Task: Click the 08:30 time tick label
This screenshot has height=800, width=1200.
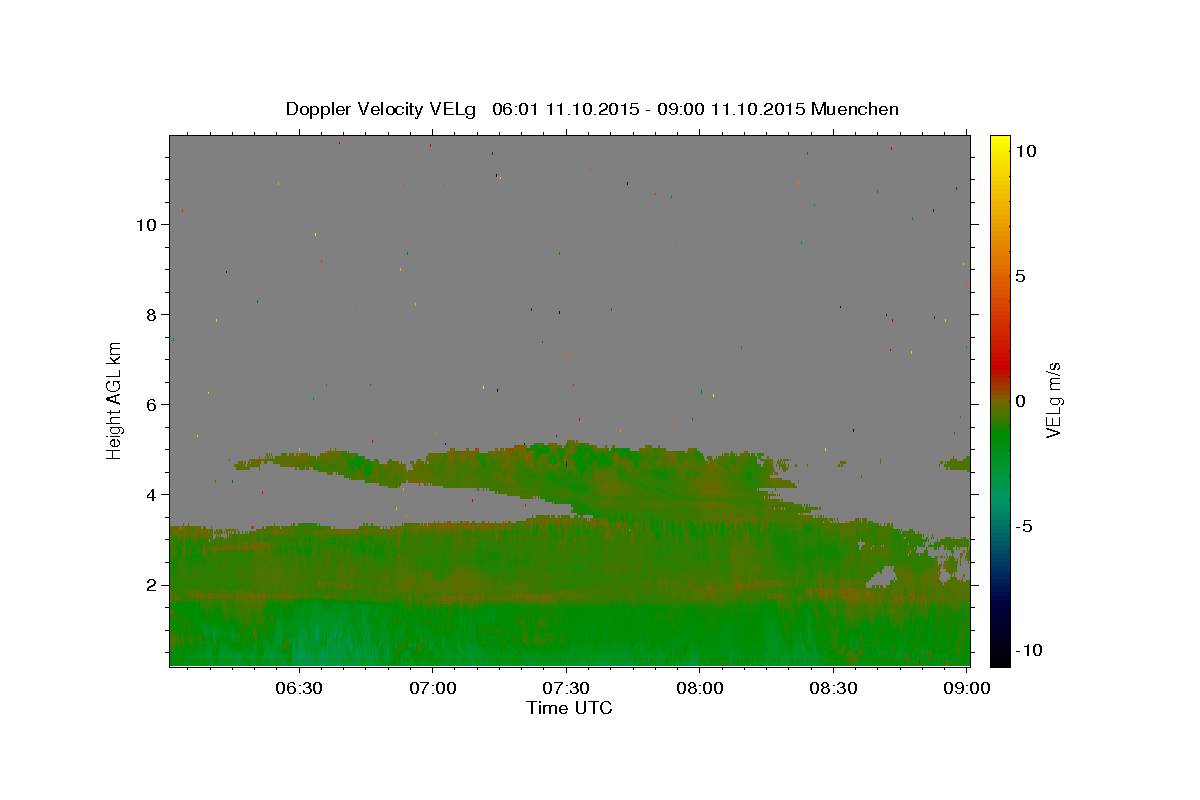Action: (x=833, y=688)
